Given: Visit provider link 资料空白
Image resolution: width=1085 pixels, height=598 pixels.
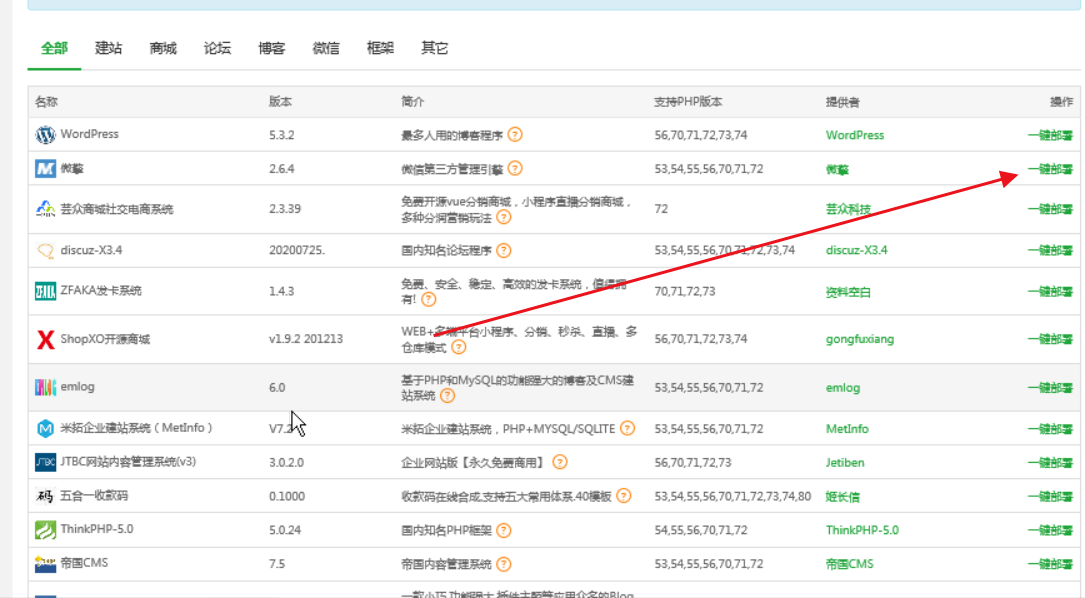Looking at the screenshot, I should click(848, 291).
